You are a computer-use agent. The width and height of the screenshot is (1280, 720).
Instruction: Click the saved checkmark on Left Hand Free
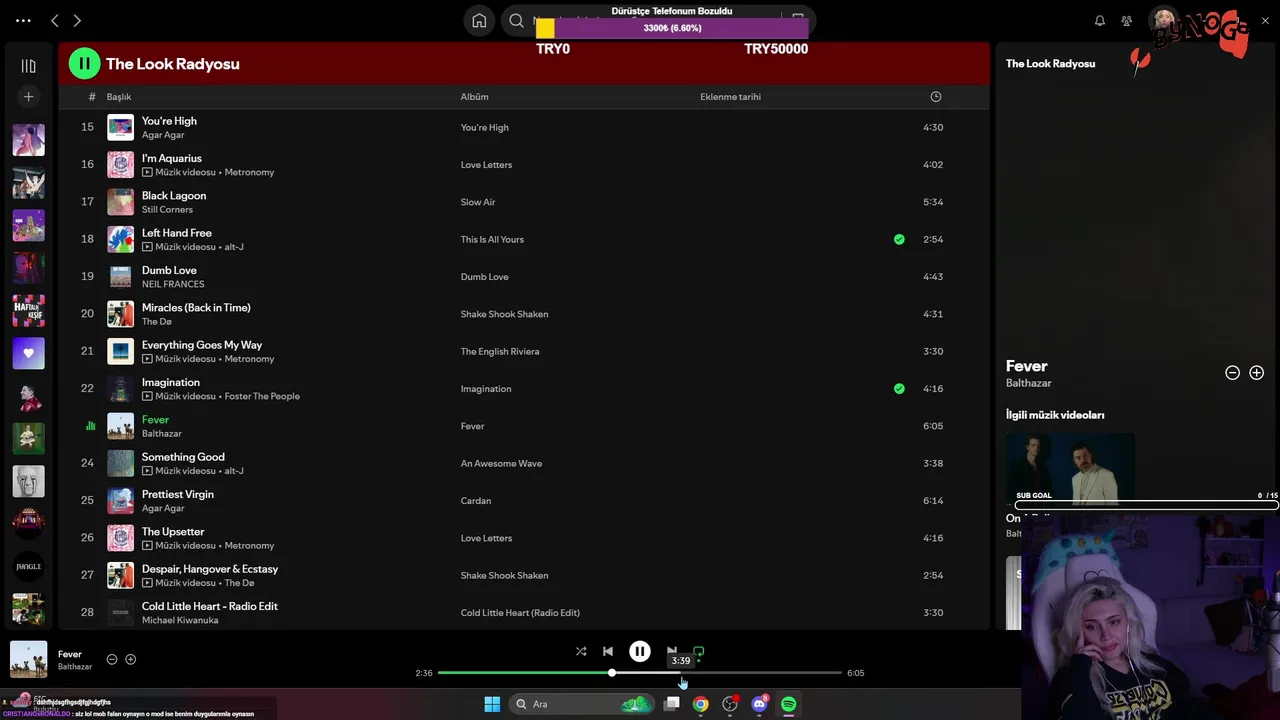coord(899,239)
